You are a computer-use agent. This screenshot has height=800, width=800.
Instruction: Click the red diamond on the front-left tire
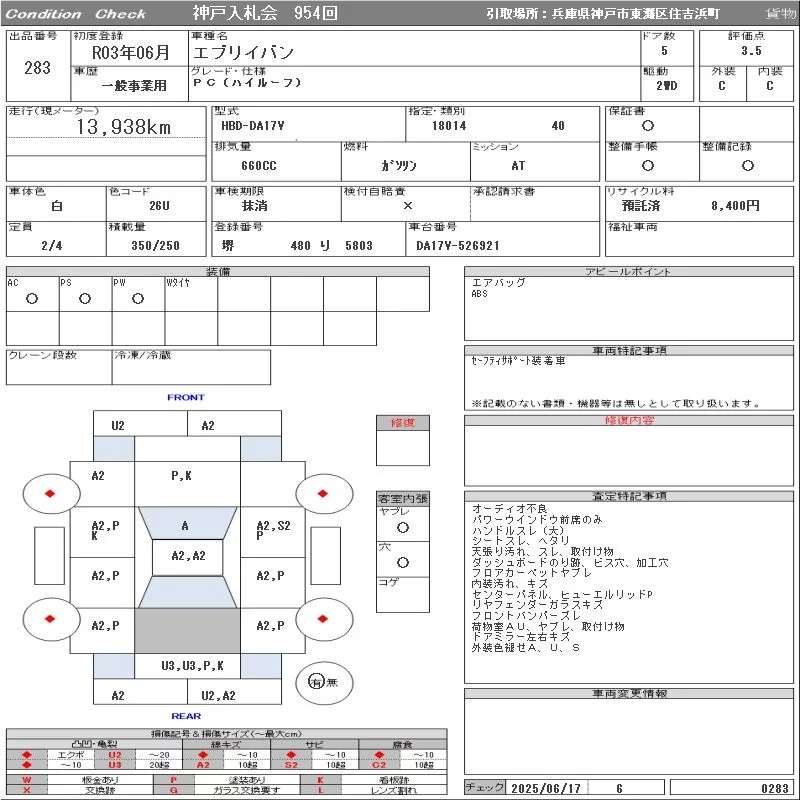pos(50,493)
